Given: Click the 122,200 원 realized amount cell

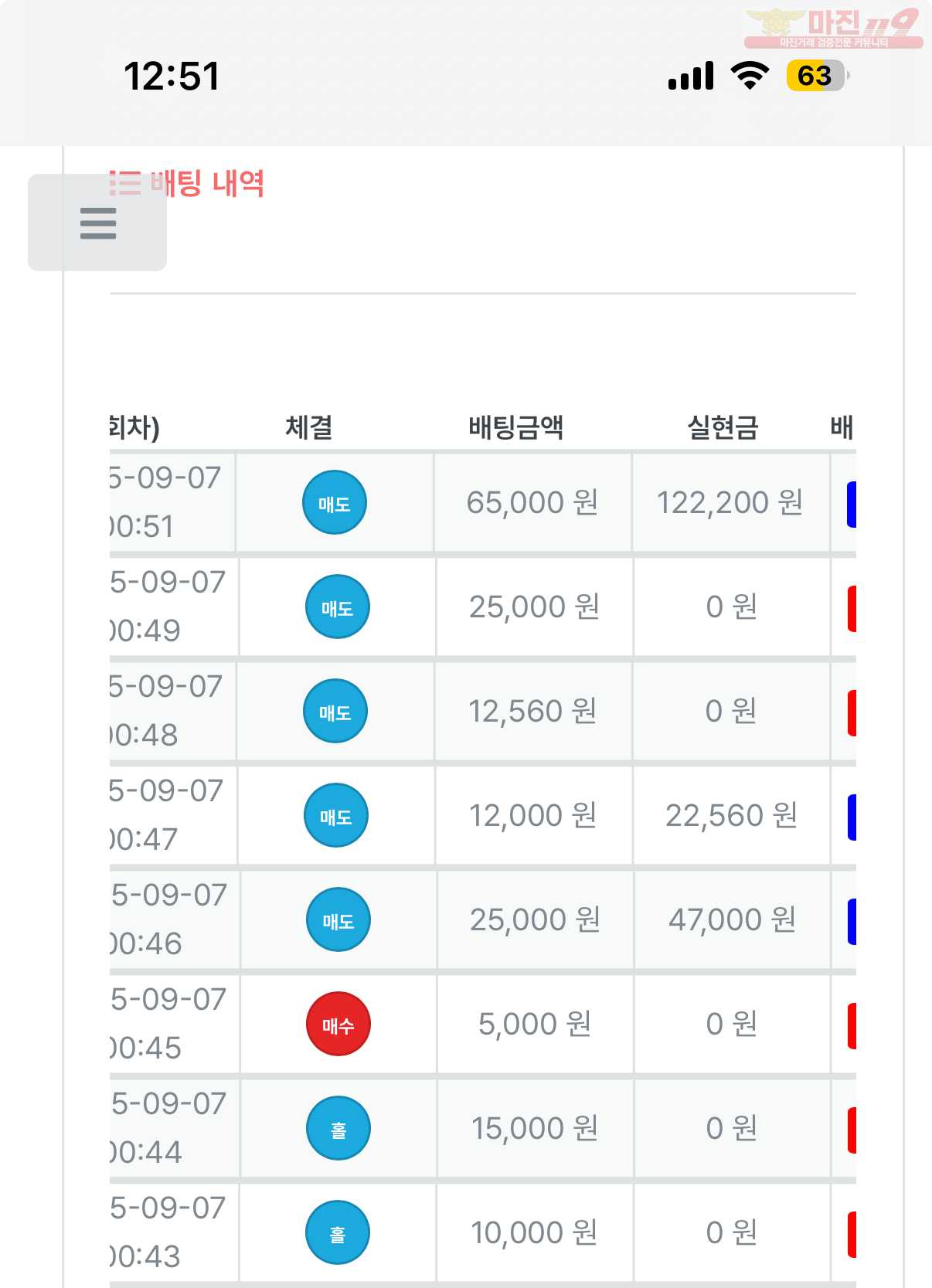Looking at the screenshot, I should (730, 503).
